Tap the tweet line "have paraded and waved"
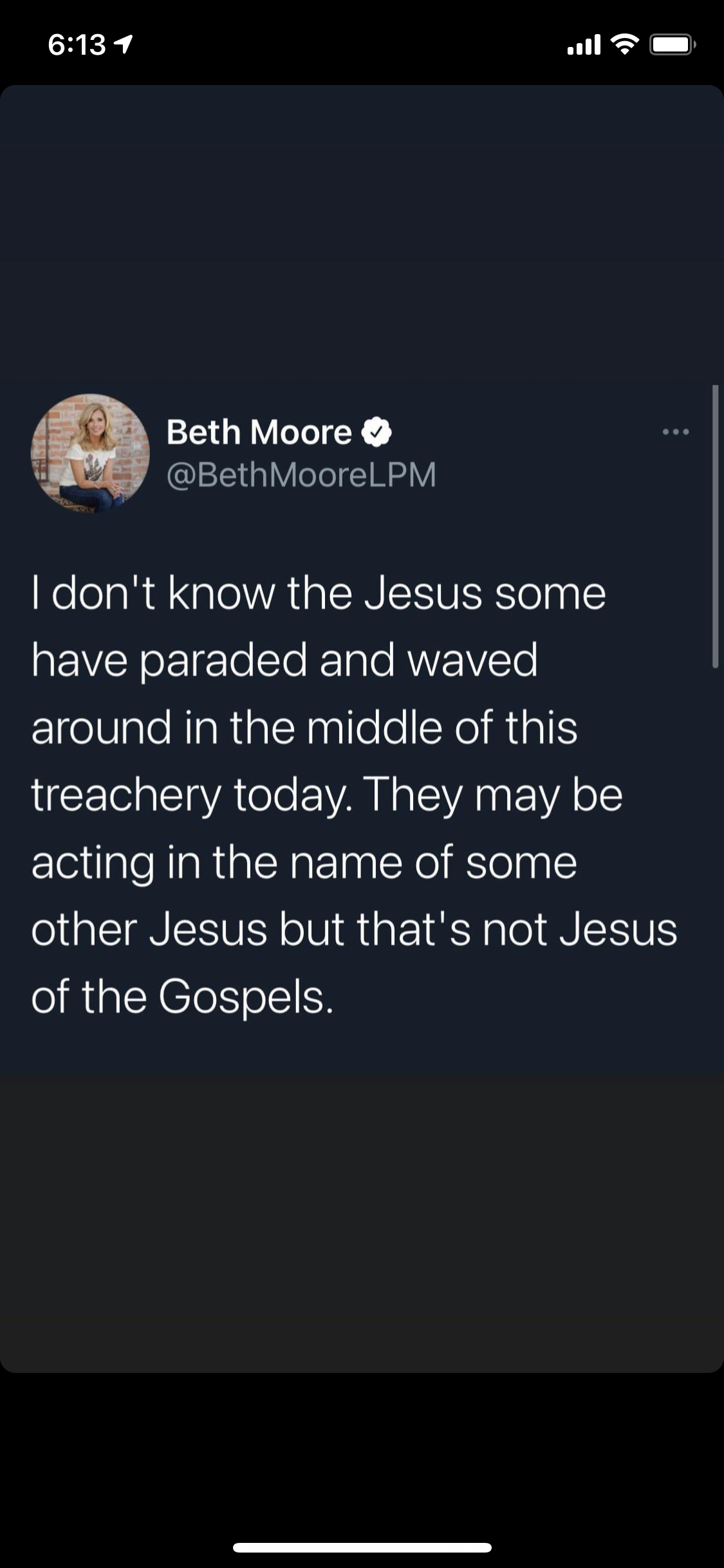 (x=284, y=660)
